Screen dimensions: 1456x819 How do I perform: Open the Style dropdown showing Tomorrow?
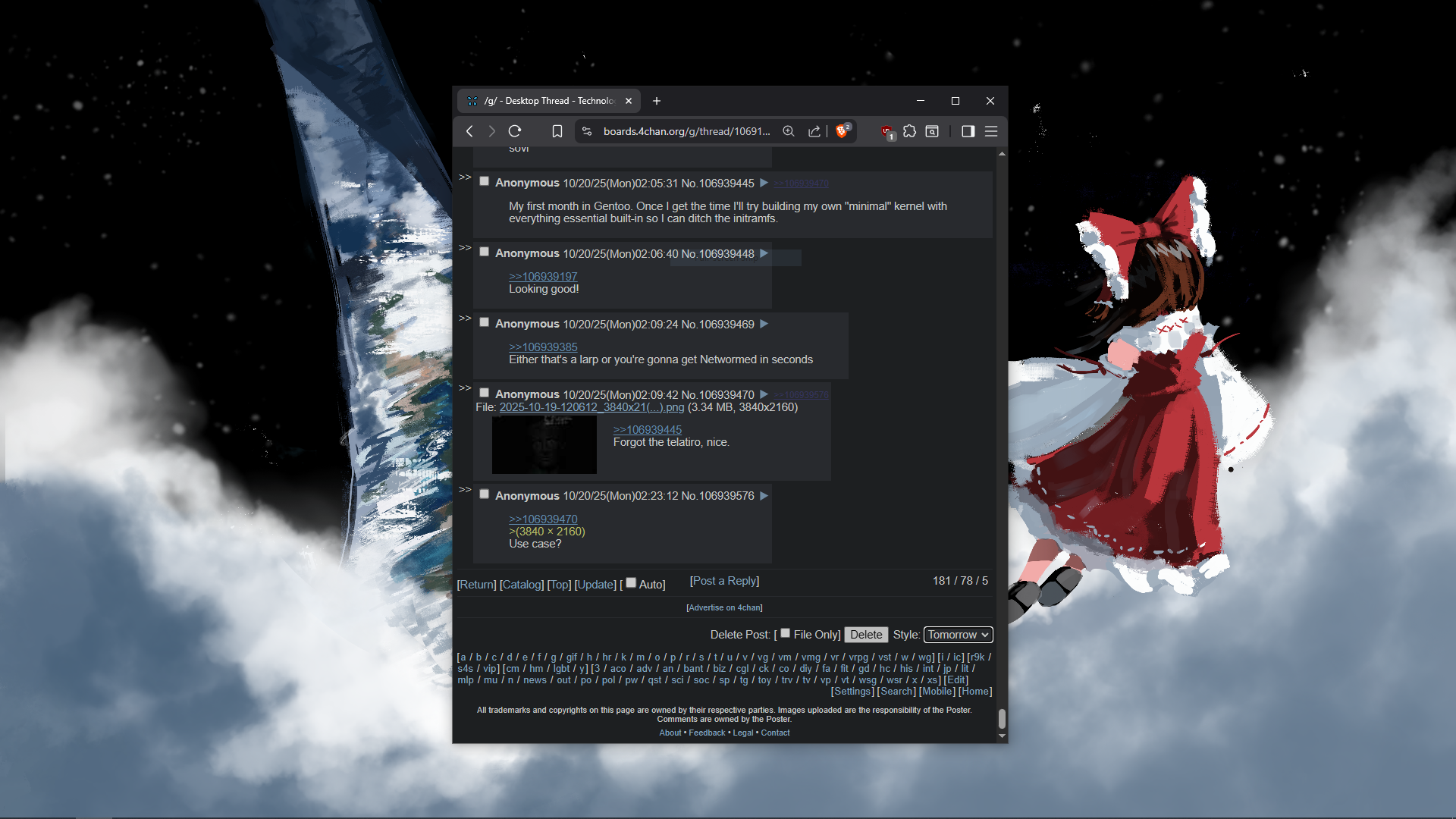click(958, 635)
